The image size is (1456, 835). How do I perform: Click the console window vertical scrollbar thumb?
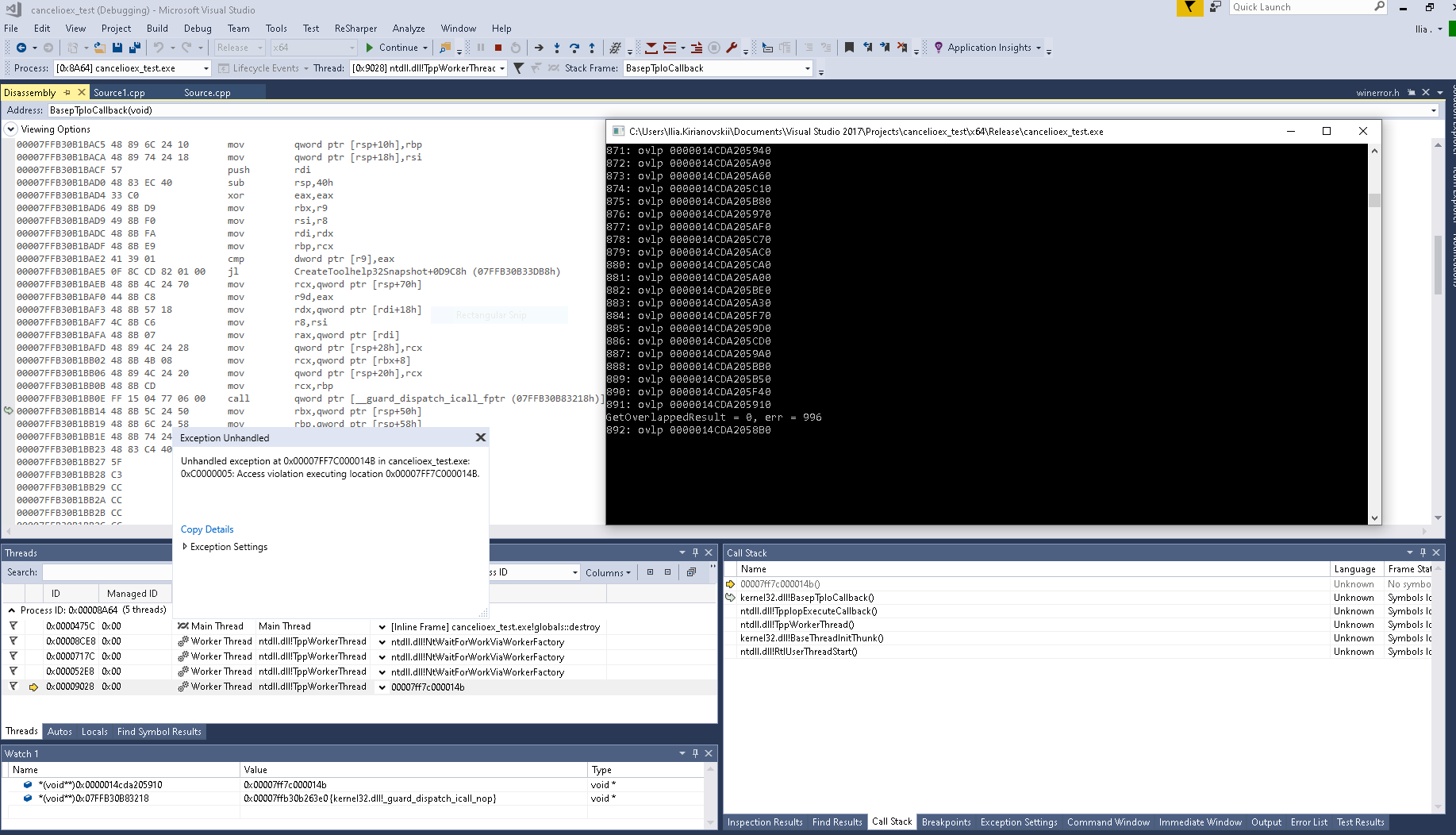[1374, 200]
